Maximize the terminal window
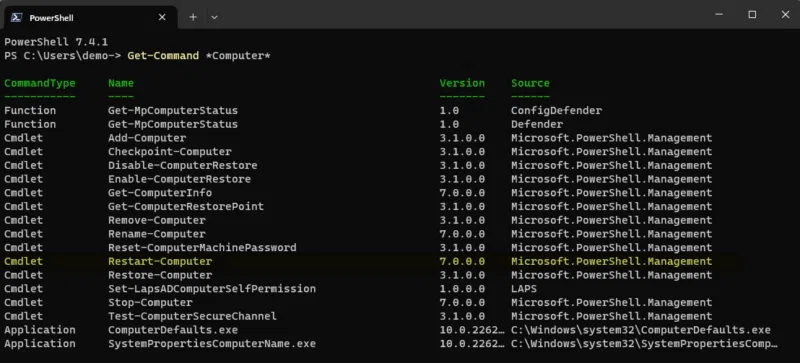 click(752, 15)
